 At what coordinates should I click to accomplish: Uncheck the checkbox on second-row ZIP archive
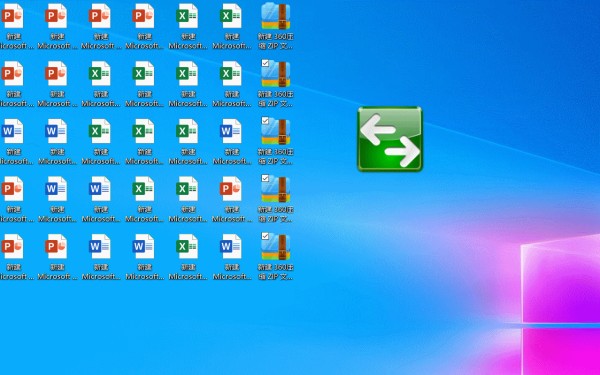click(x=265, y=63)
